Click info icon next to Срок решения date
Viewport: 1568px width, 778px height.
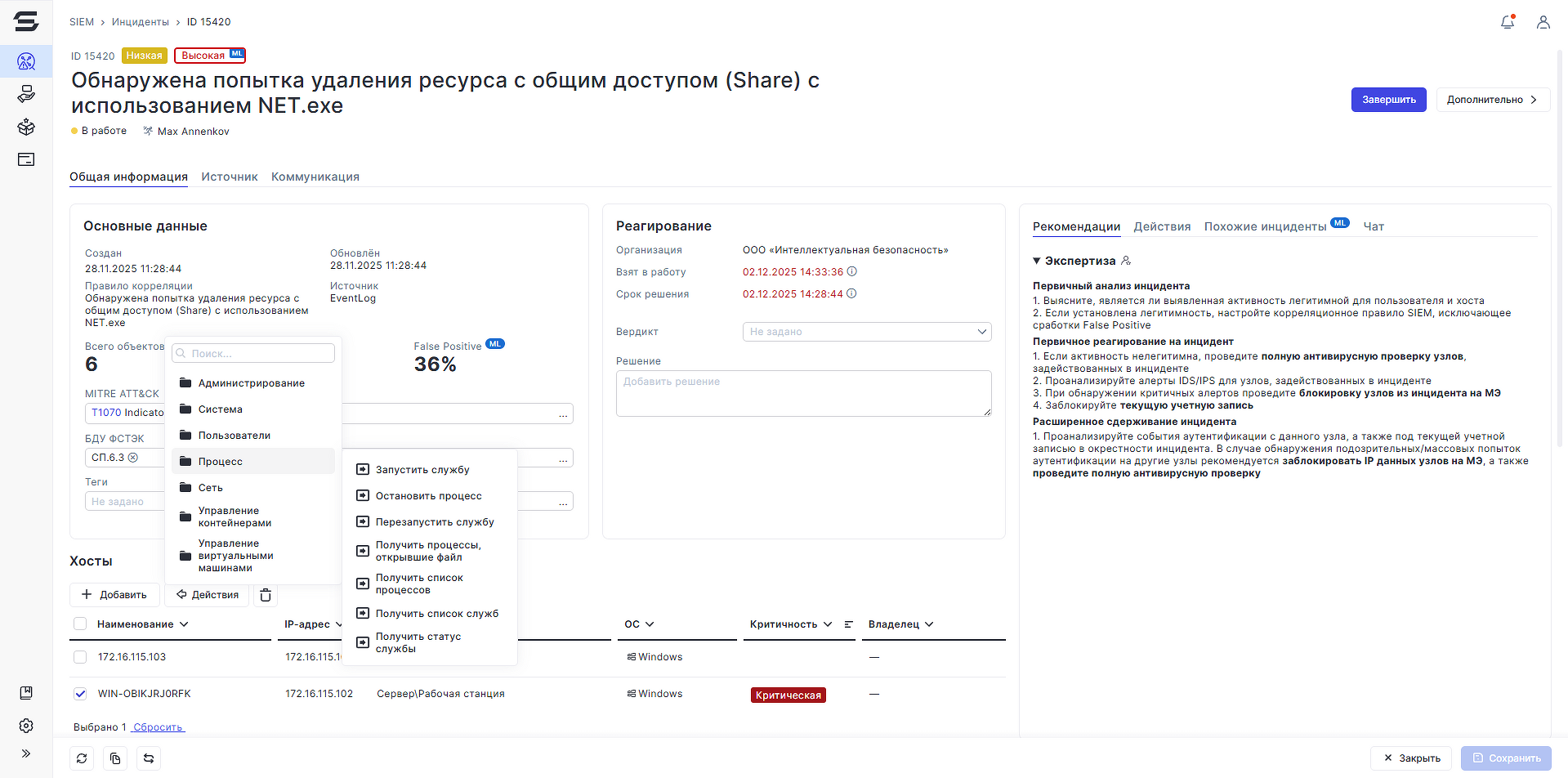851,294
